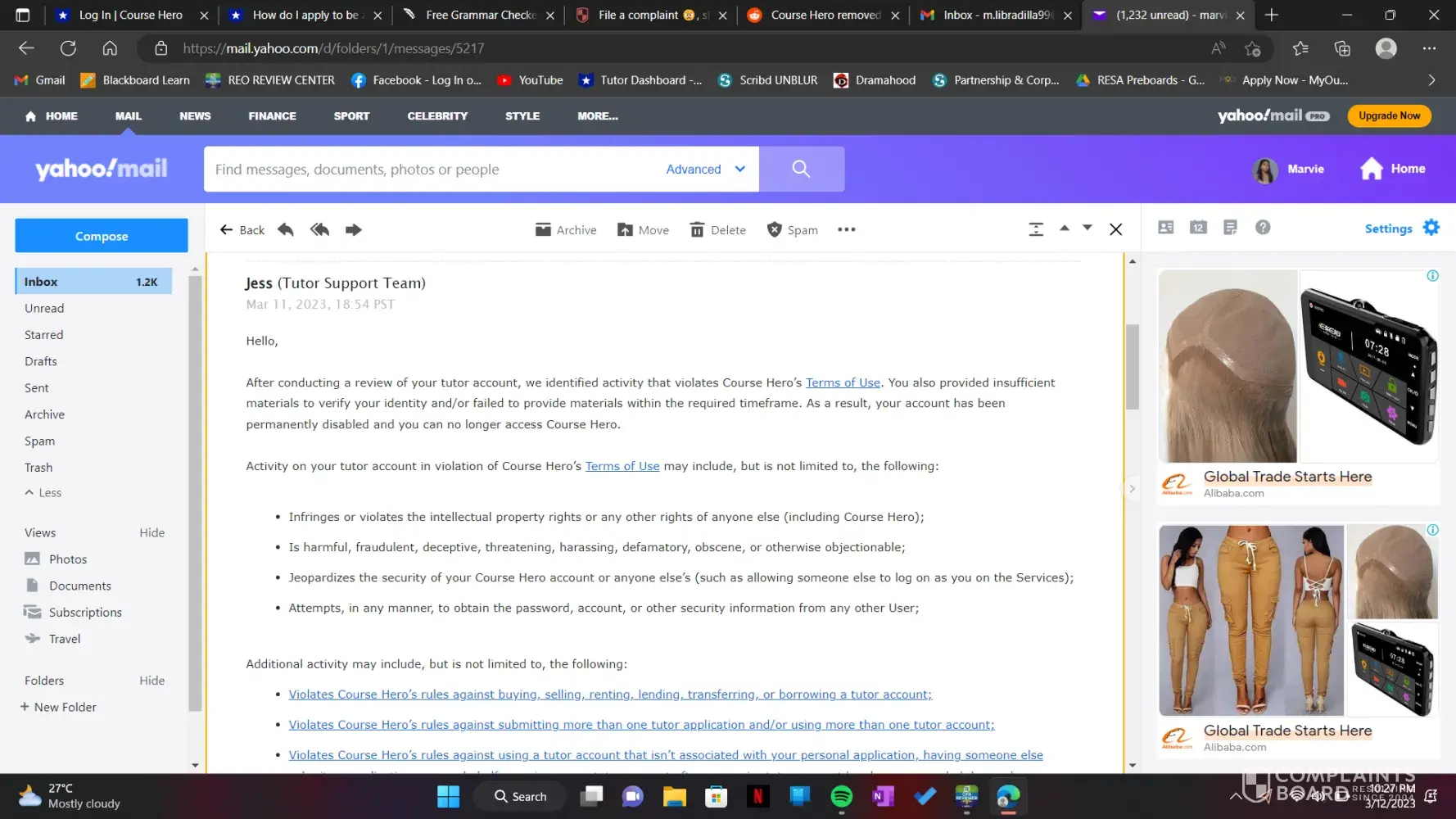
Task: Click the Reply All double-arrow icon
Action: point(319,230)
